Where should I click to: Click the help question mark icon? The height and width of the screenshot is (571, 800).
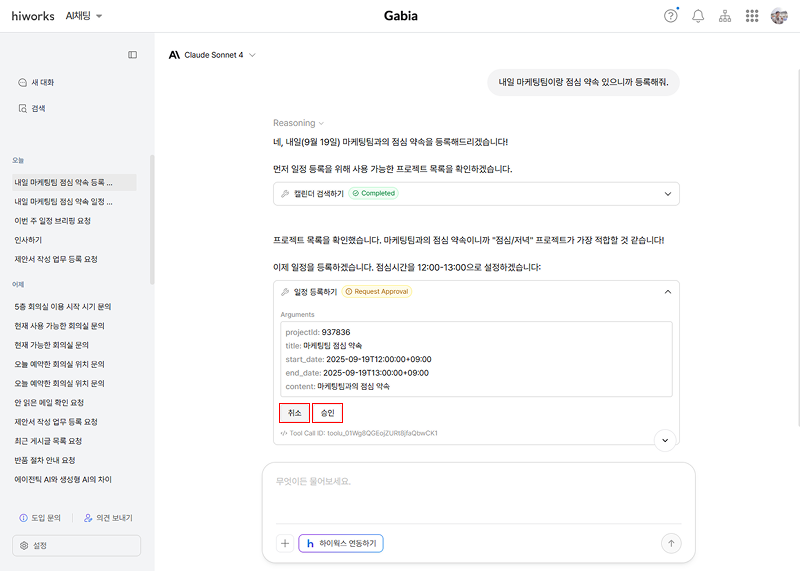(671, 16)
